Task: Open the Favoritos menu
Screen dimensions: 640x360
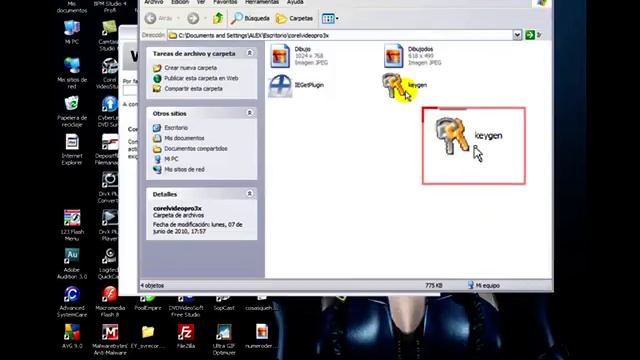Action: pos(225,2)
